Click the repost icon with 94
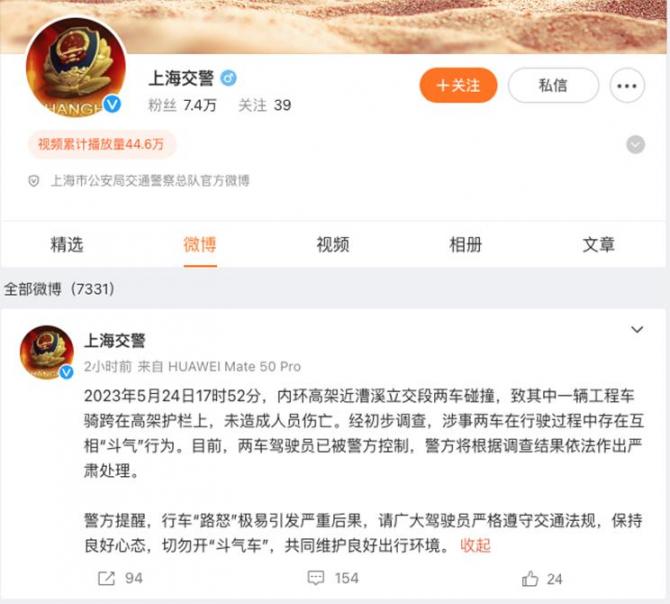Image resolution: width=670 pixels, height=604 pixels. (106, 578)
